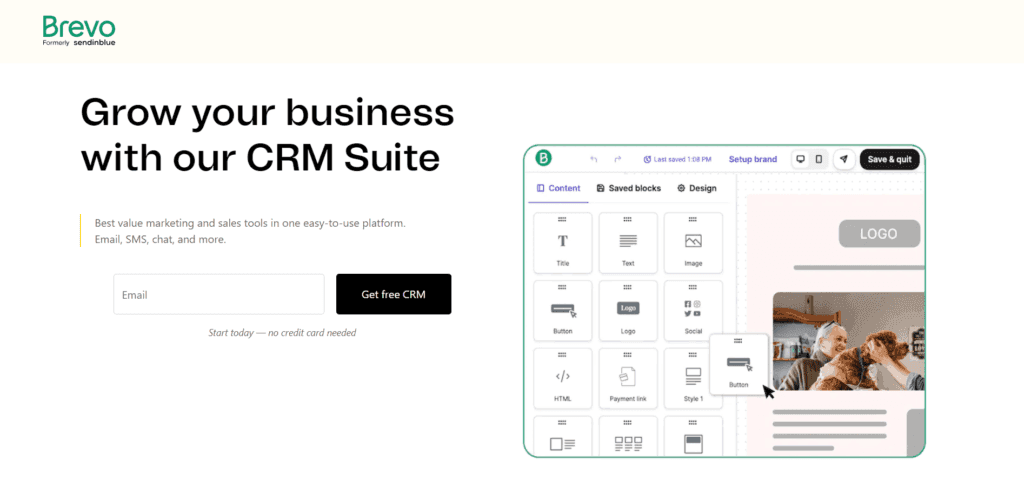Click the 'Formerly sendinblue' text under logo

point(79,43)
